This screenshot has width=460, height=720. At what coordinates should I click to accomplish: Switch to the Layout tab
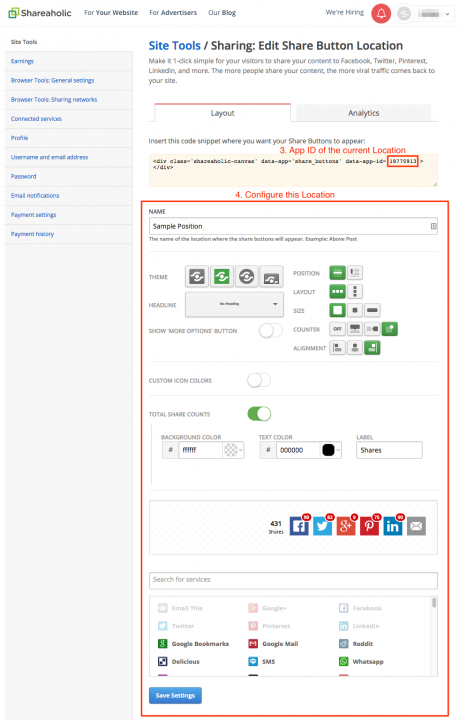pos(222,113)
